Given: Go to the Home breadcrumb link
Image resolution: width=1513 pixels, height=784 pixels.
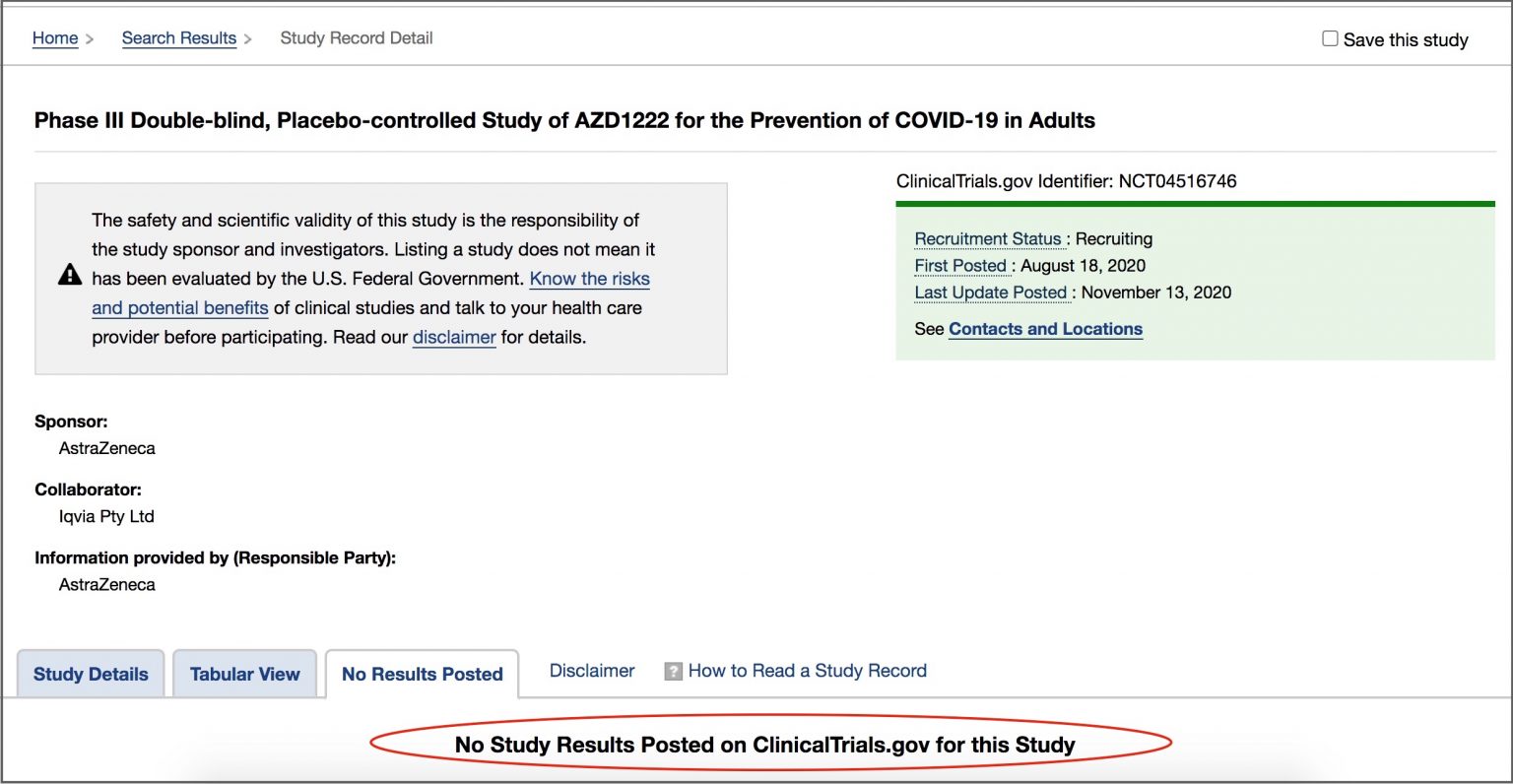Looking at the screenshot, I should point(55,38).
